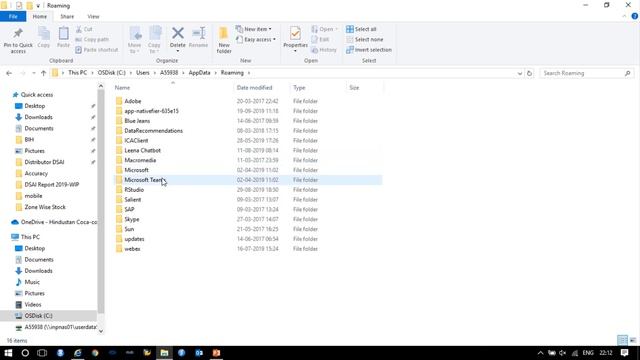Click Edit in Open group
The image size is (640, 360).
320,40
